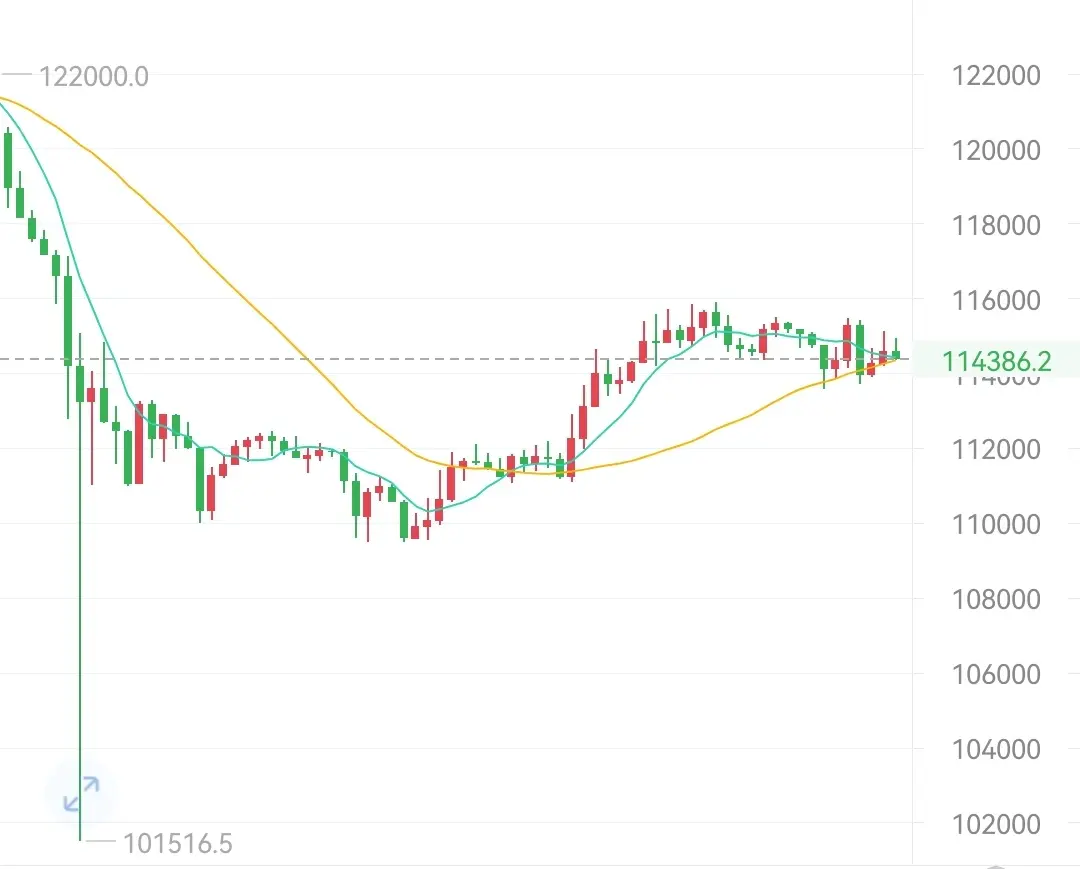Tap the 106000 price axis label
This screenshot has height=869, width=1080.
[996, 675]
